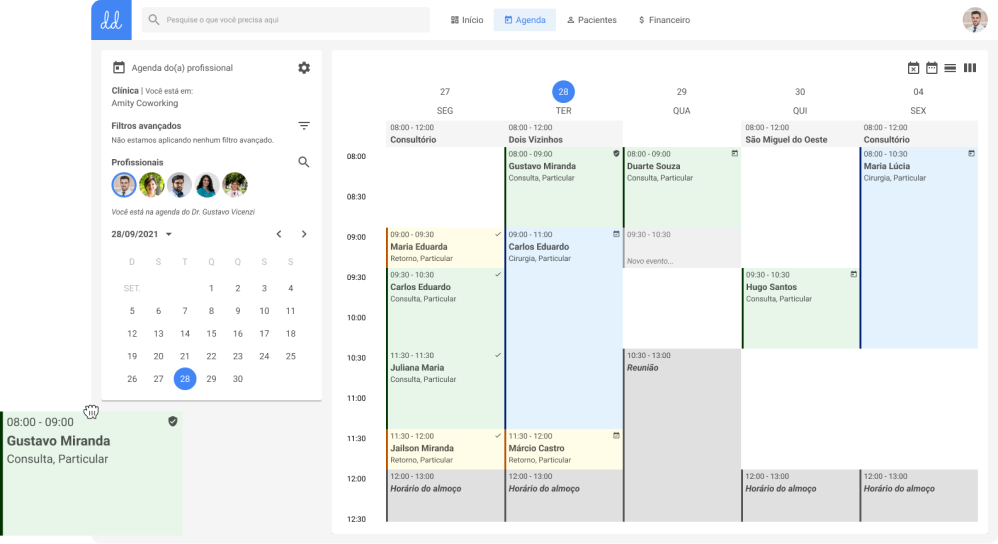Select the fourth professional avatar

[207, 185]
